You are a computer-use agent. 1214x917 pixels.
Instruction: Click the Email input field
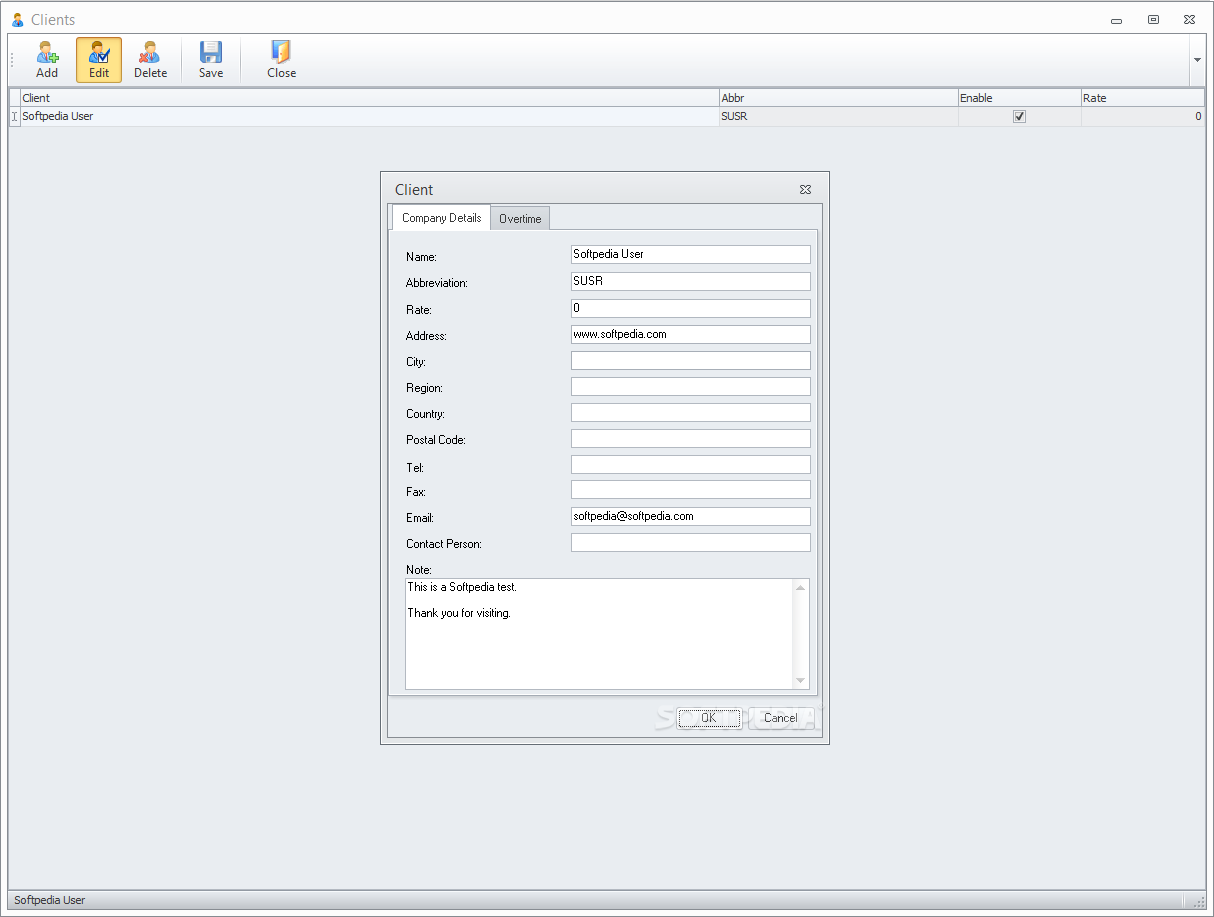click(691, 516)
